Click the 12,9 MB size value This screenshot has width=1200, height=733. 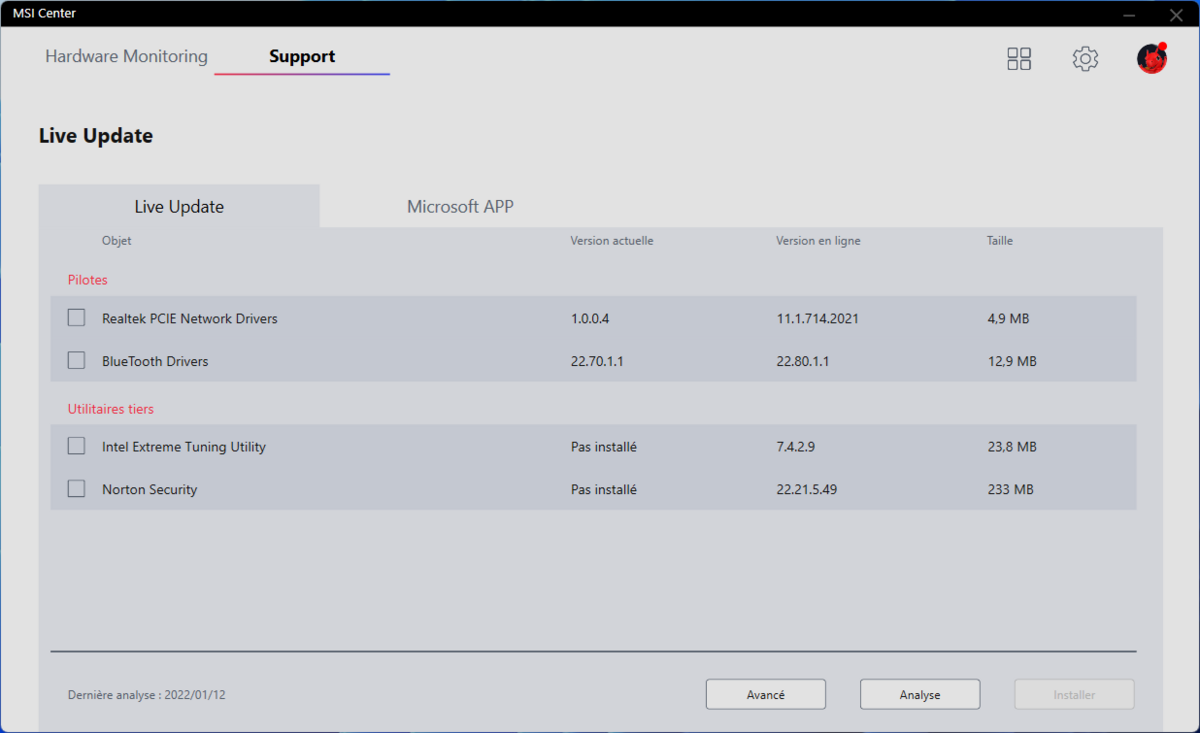(x=1012, y=361)
